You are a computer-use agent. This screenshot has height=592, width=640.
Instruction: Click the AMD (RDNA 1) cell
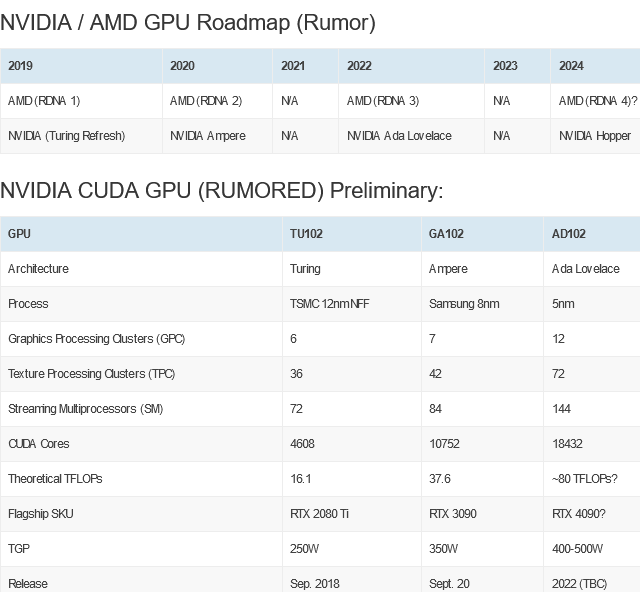(44, 101)
